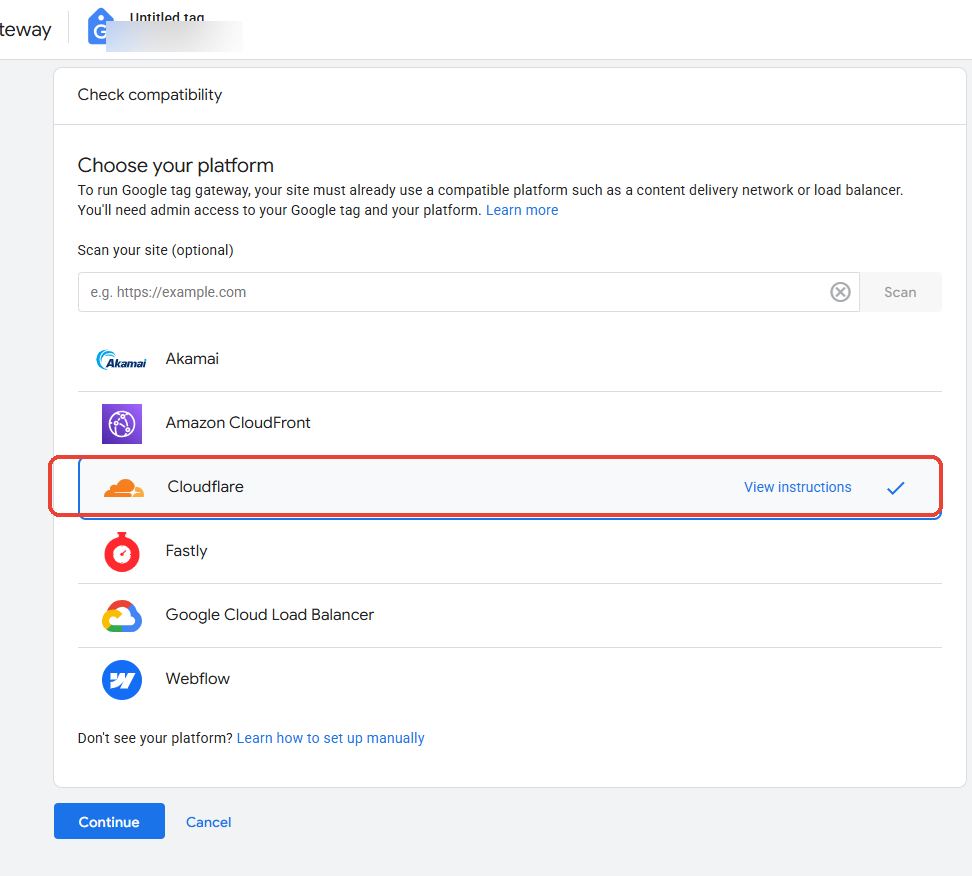This screenshot has height=876, width=972.
Task: Click the Amazon CloudFront purple icon
Action: [x=122, y=423]
